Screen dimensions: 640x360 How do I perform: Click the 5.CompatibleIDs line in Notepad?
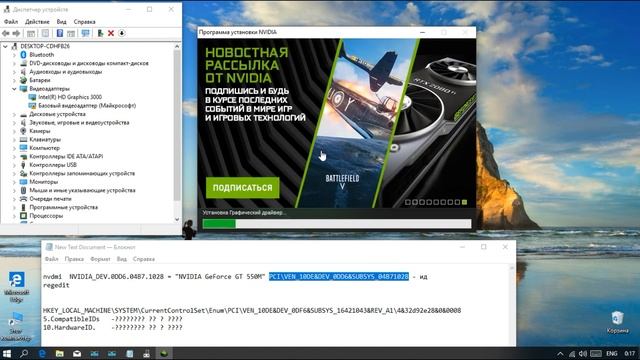(x=113, y=319)
